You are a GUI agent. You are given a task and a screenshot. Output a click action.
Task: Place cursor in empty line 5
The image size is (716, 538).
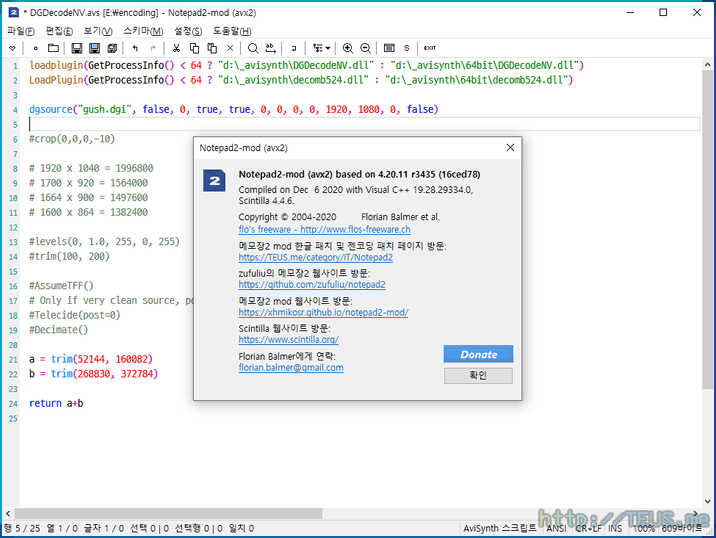click(x=364, y=124)
